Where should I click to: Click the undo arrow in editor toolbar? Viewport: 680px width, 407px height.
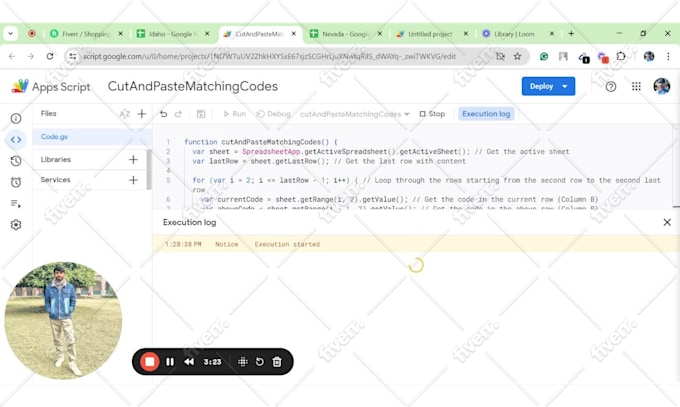(x=163, y=114)
